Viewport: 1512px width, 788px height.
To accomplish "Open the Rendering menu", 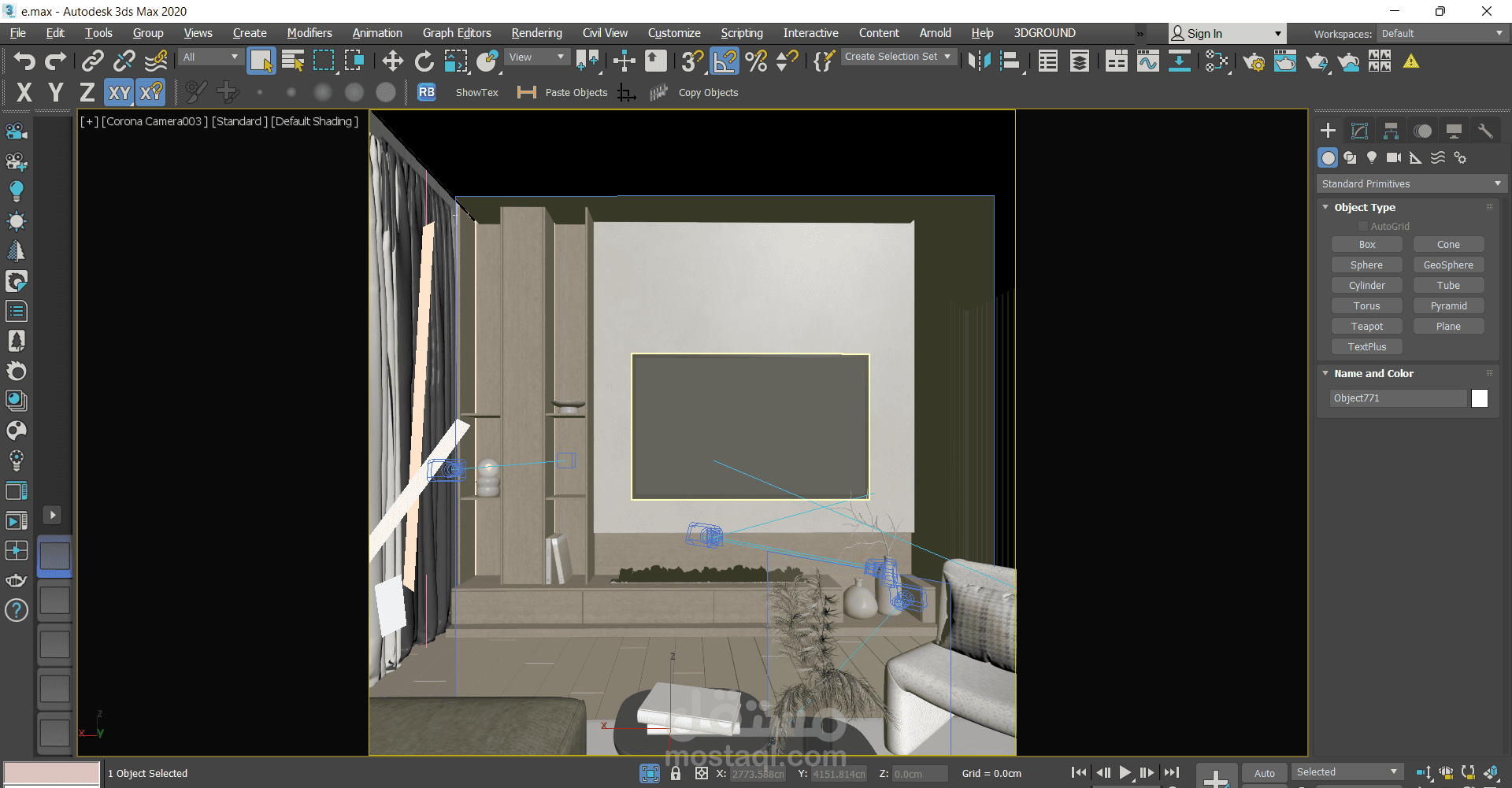I will (536, 33).
